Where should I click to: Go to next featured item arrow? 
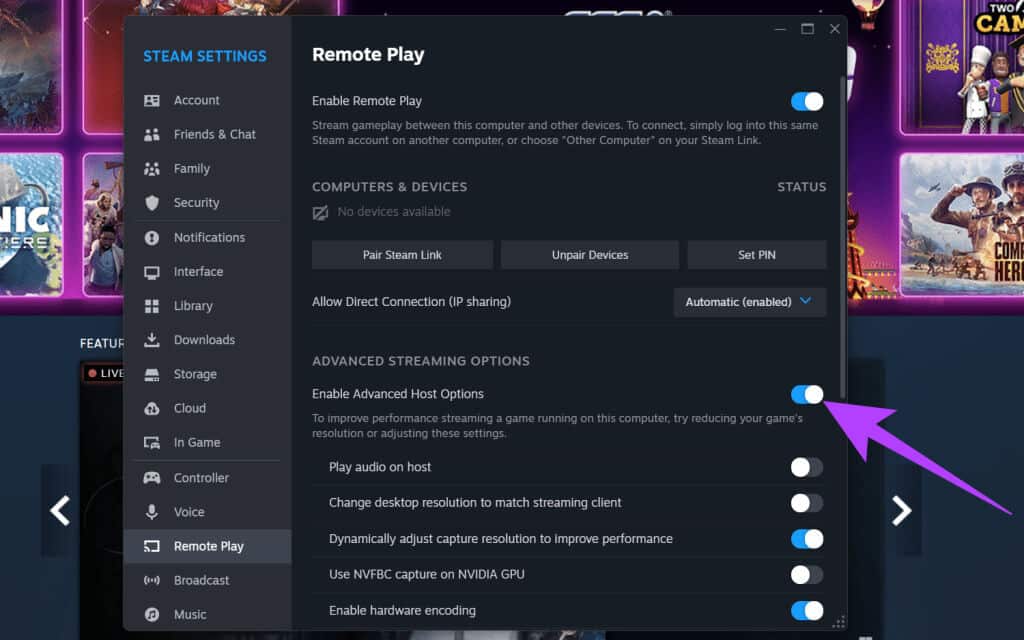901,510
